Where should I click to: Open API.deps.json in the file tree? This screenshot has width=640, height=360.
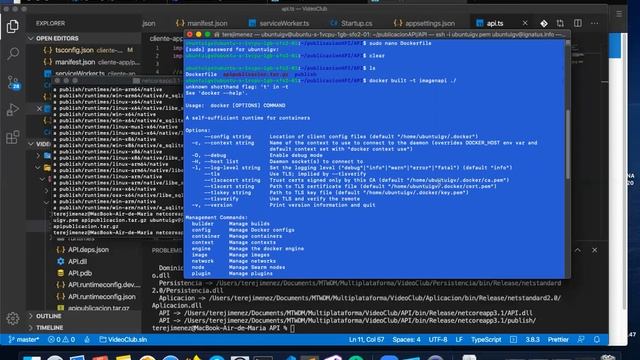click(x=88, y=249)
